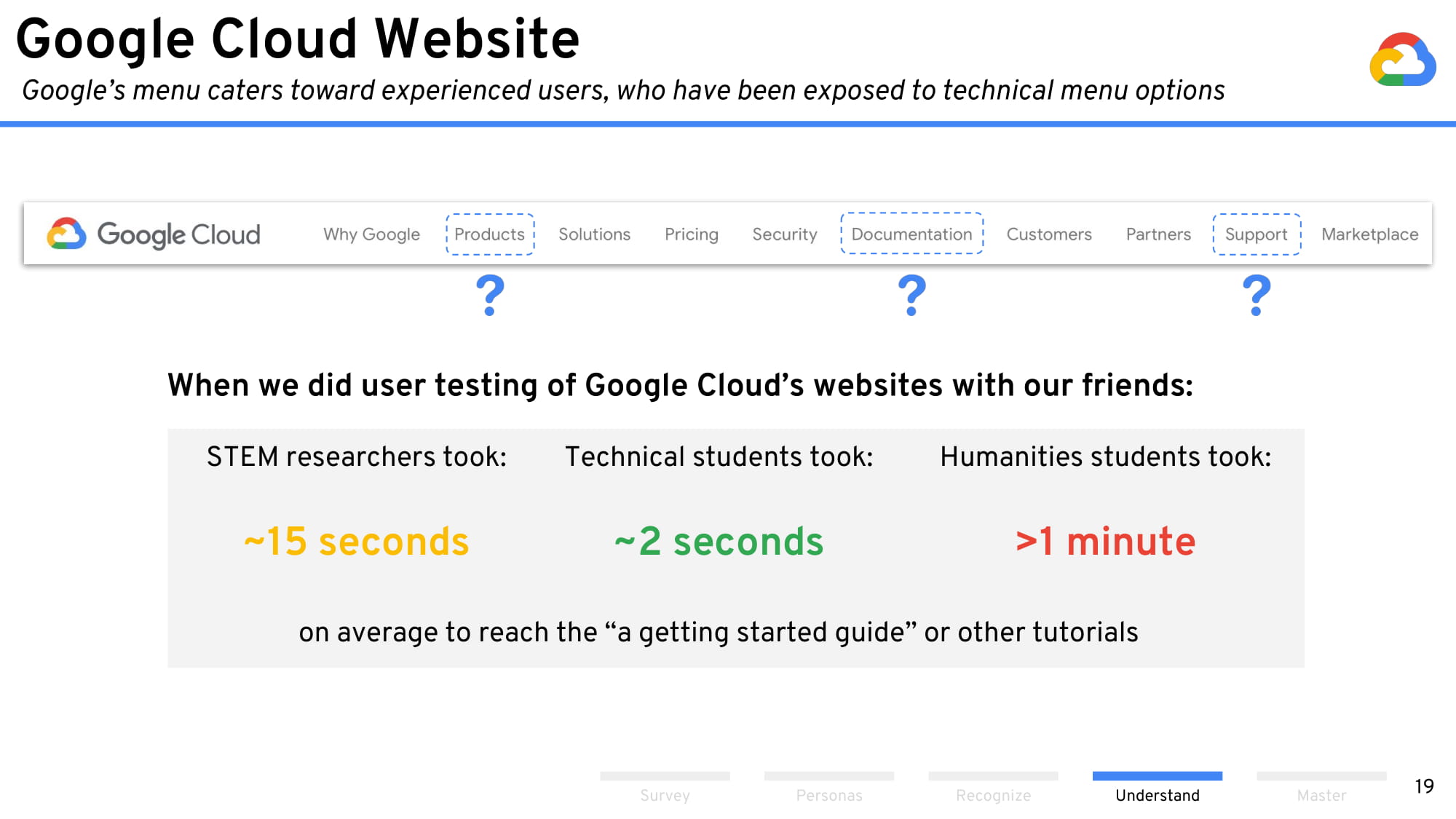Jump to the Survey progress section

(665, 788)
